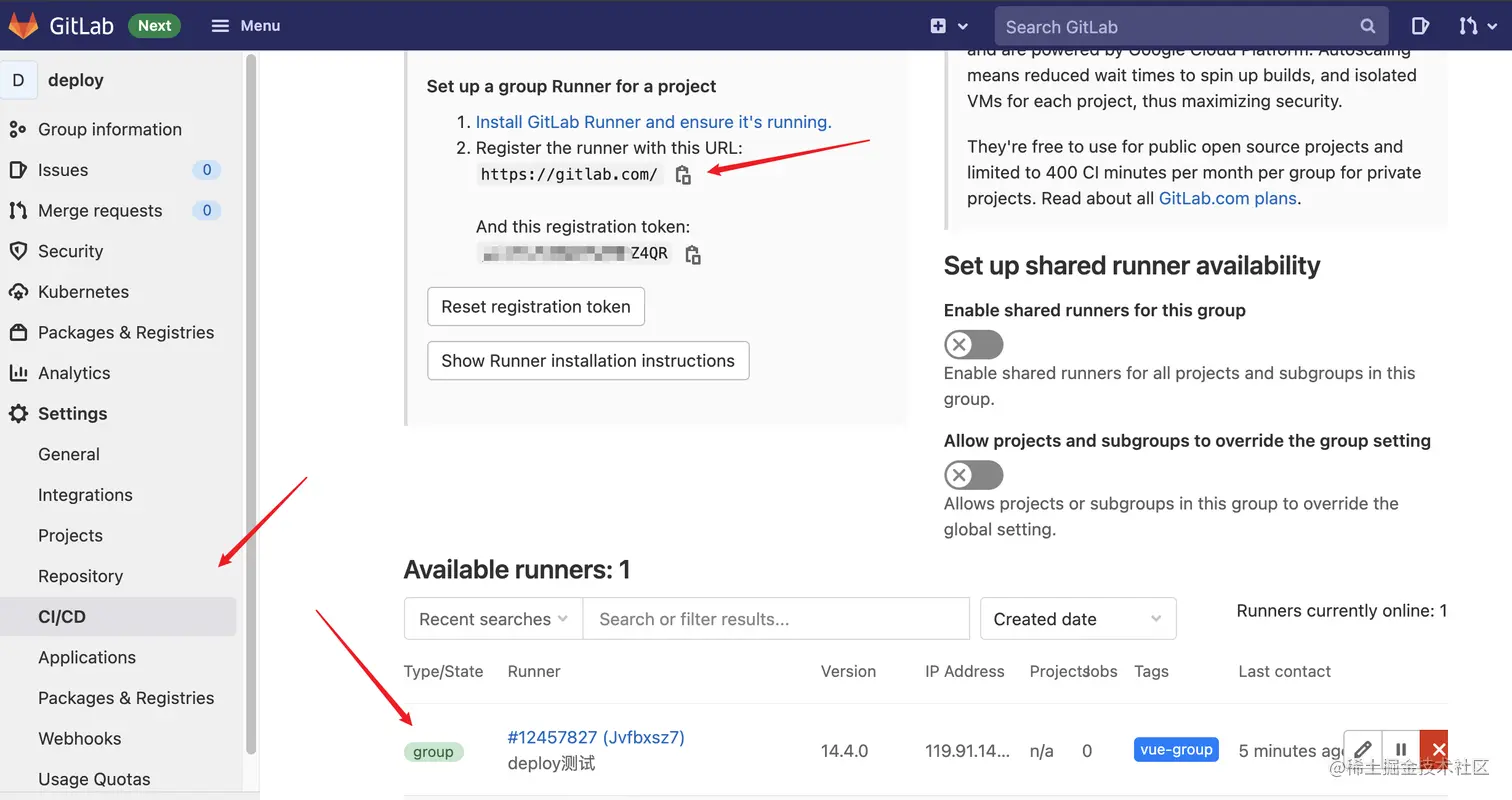The image size is (1512, 800).
Task: Open the hamburger Menu
Action: [246, 26]
